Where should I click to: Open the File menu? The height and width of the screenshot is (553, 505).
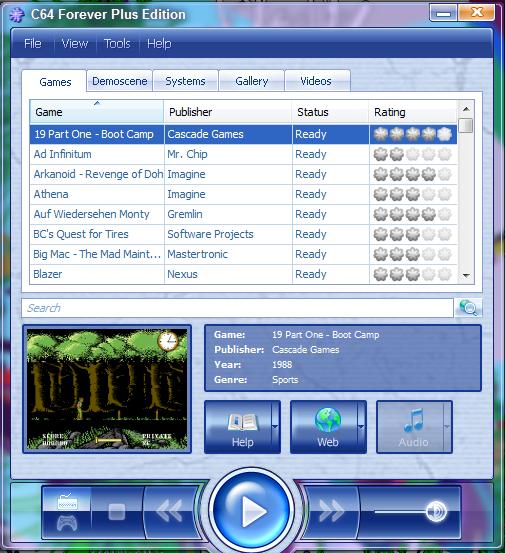pos(33,44)
